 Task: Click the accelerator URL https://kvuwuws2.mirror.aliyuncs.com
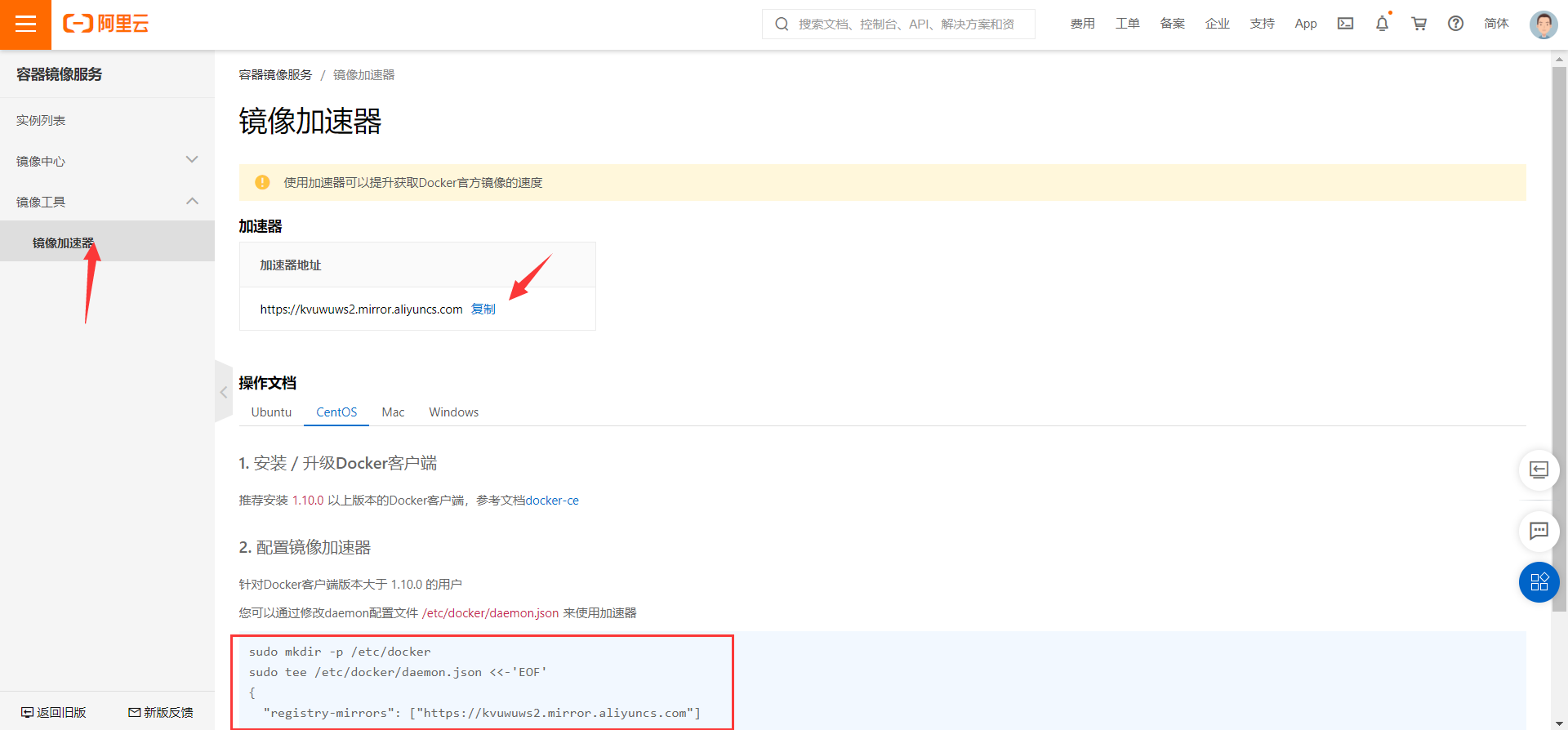click(x=361, y=309)
